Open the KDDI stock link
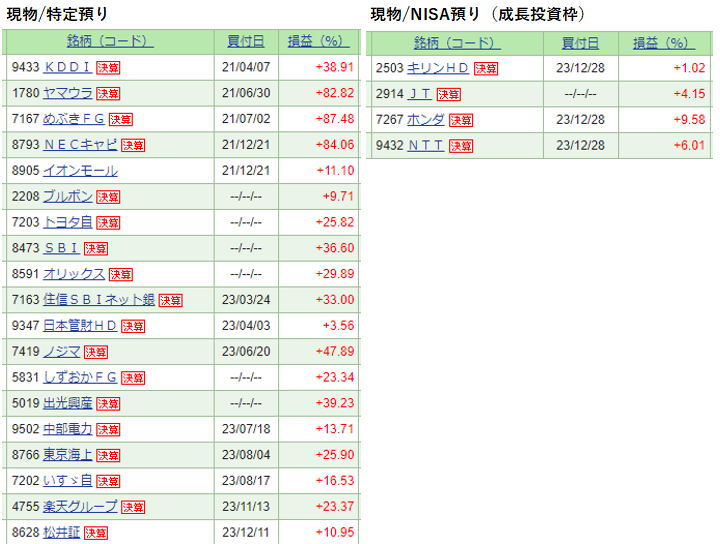 coord(68,67)
